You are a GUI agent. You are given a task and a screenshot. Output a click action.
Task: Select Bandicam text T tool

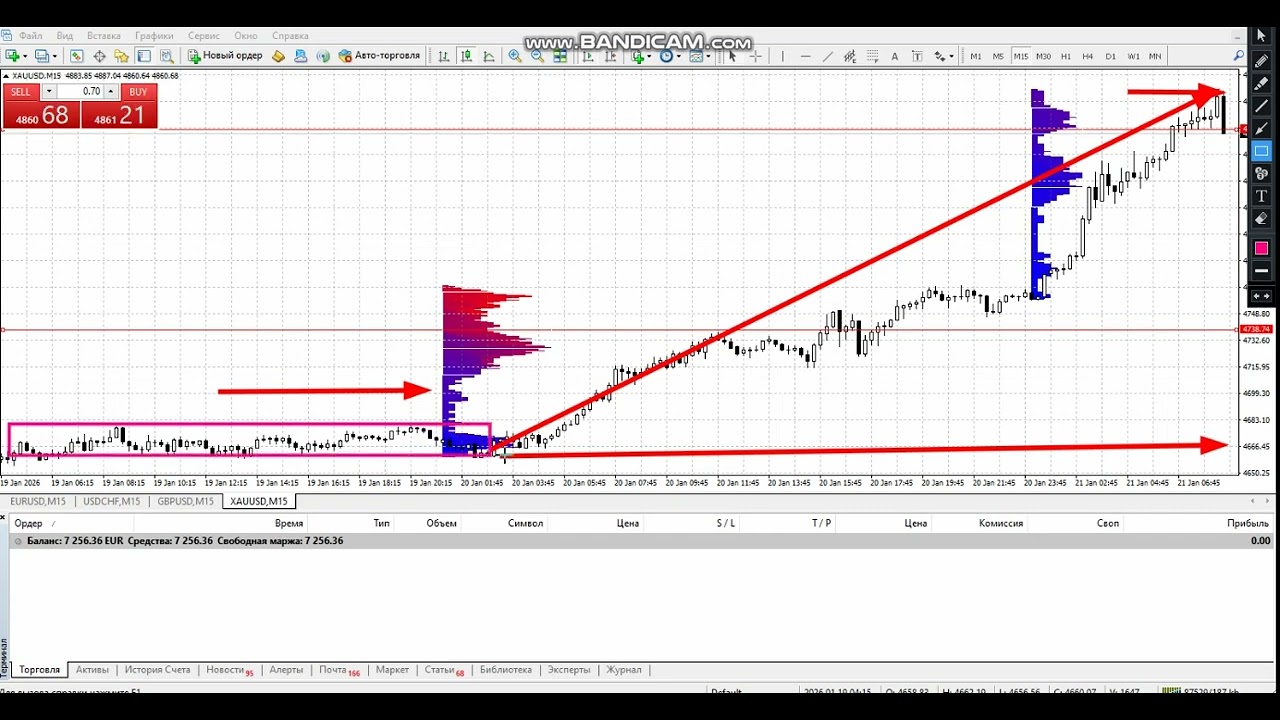pyautogui.click(x=1261, y=196)
